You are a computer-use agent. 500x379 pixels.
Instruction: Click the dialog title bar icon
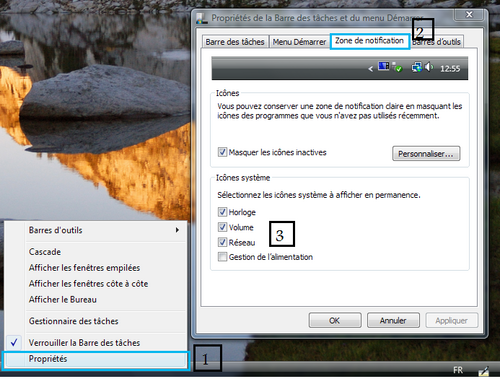[x=201, y=18]
